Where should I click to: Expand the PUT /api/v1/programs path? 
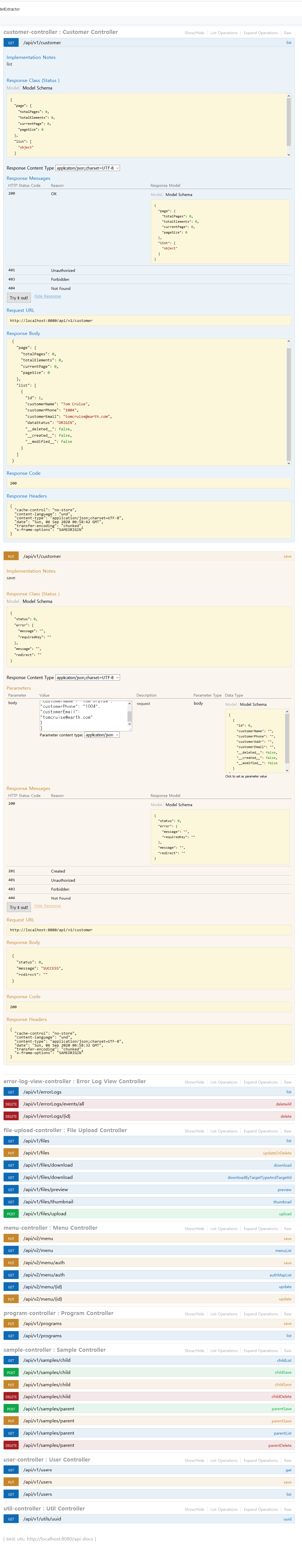pos(43,1323)
